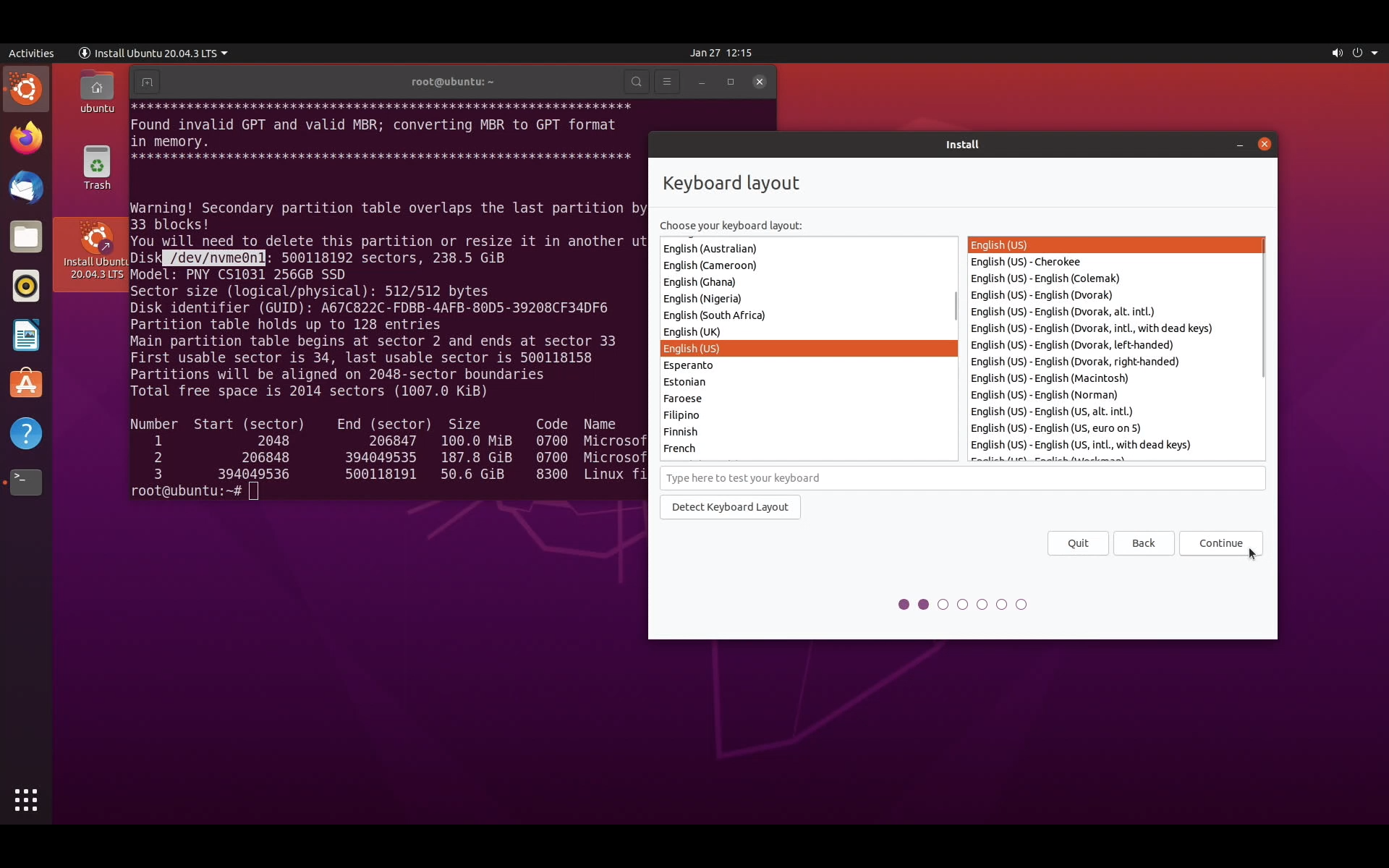
Task: Launch Firefox from the dock
Action: pyautogui.click(x=26, y=138)
